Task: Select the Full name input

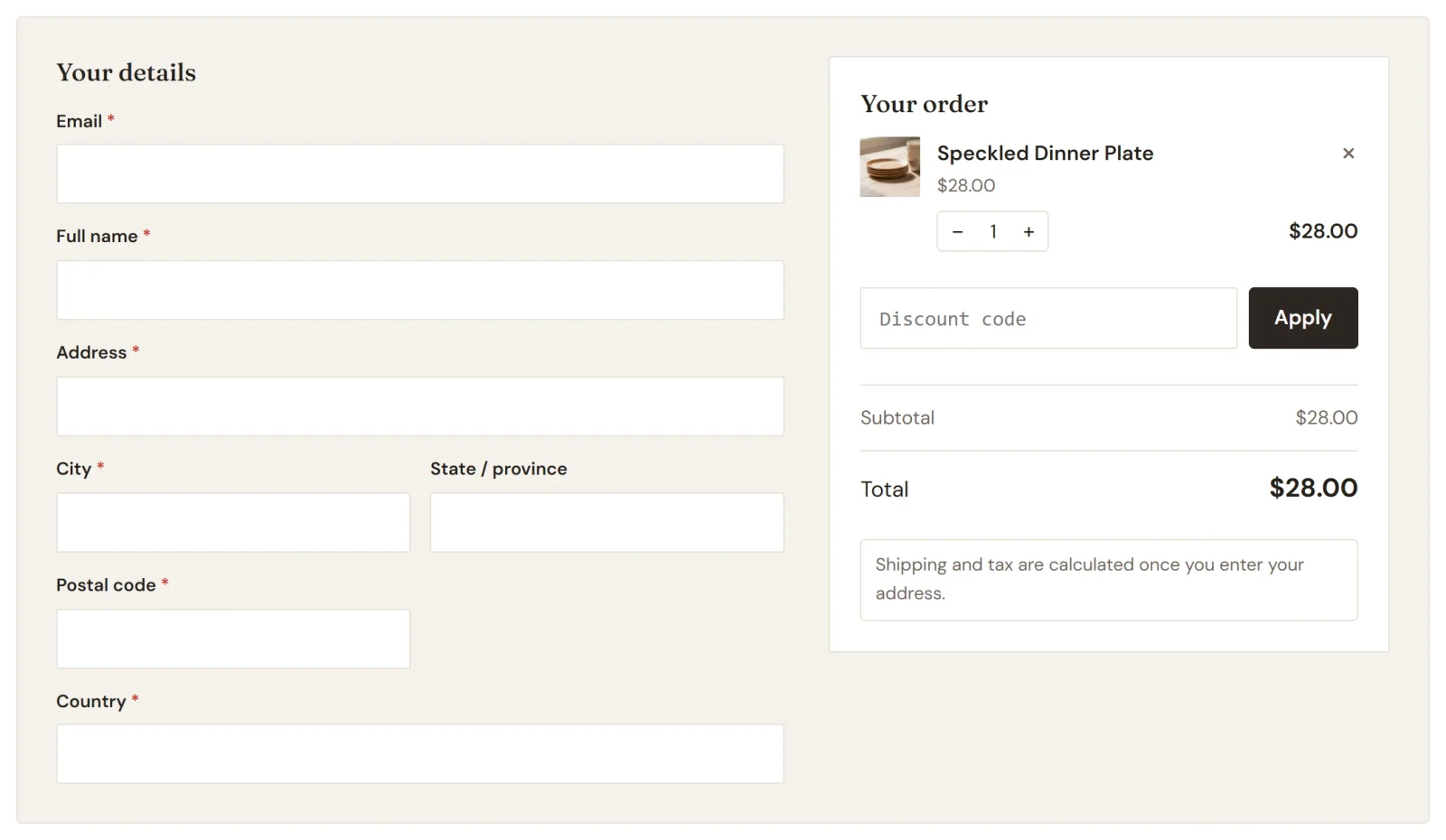Action: [420, 290]
